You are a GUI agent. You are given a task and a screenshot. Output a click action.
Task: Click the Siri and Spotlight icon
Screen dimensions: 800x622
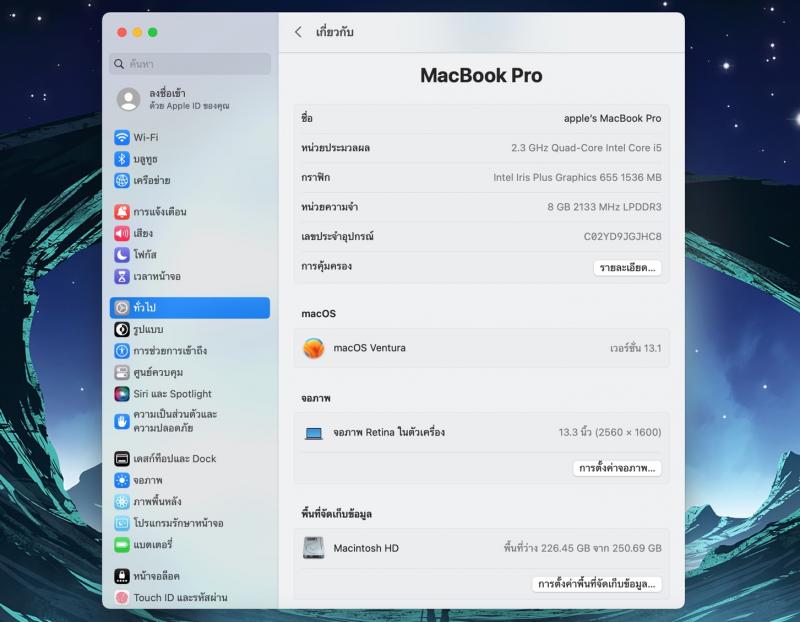click(122, 394)
